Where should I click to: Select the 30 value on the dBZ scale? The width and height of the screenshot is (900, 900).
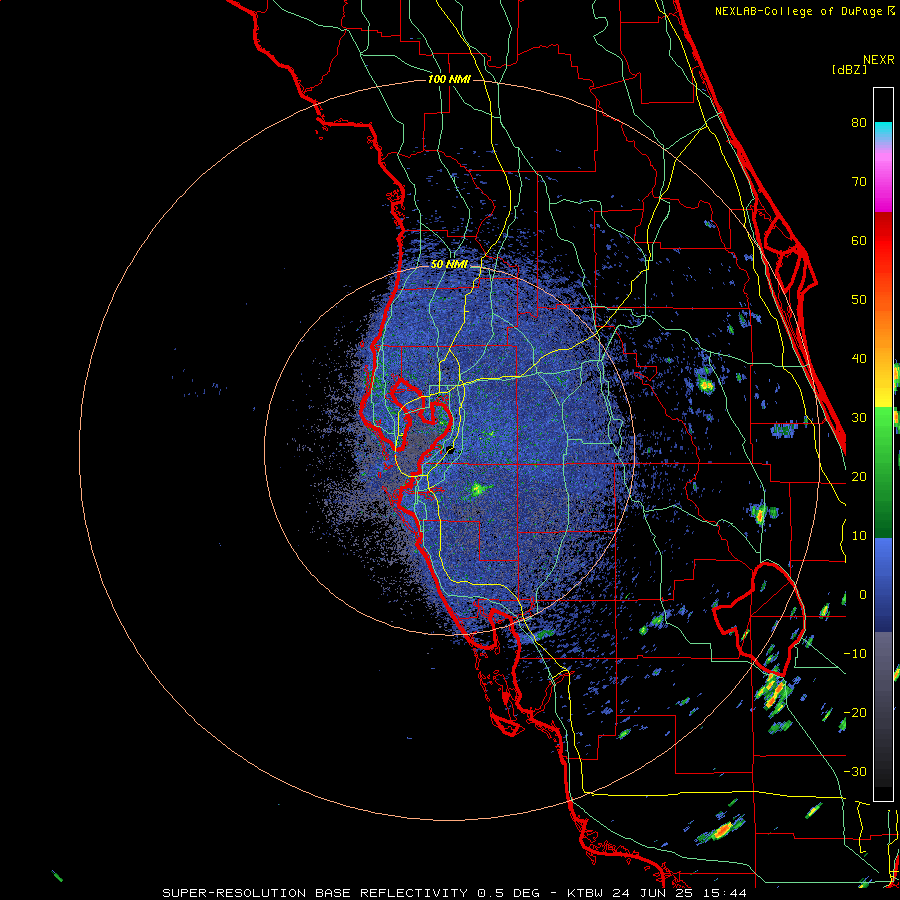pos(859,418)
